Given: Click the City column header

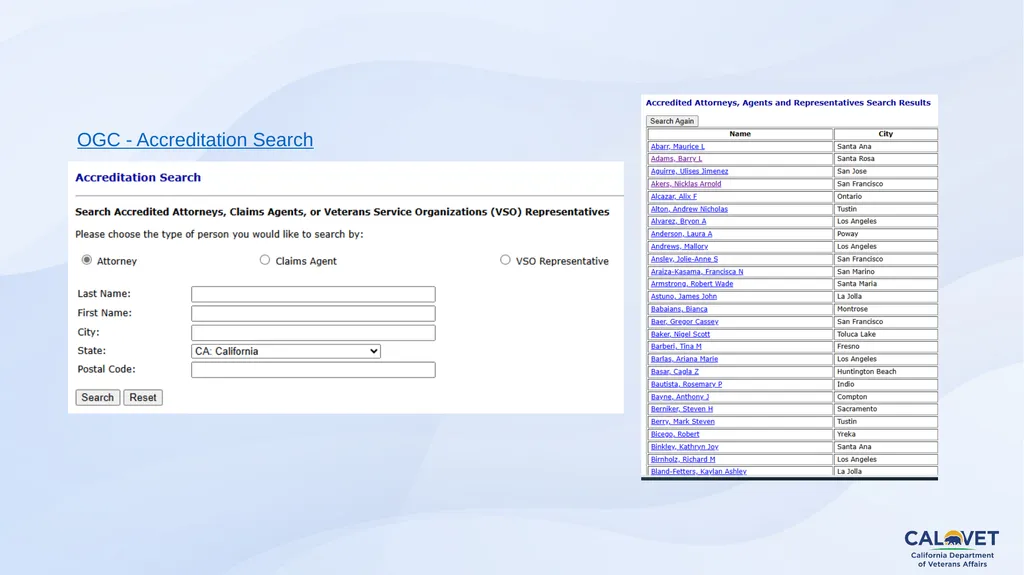Looking at the screenshot, I should pyautogui.click(x=886, y=134).
